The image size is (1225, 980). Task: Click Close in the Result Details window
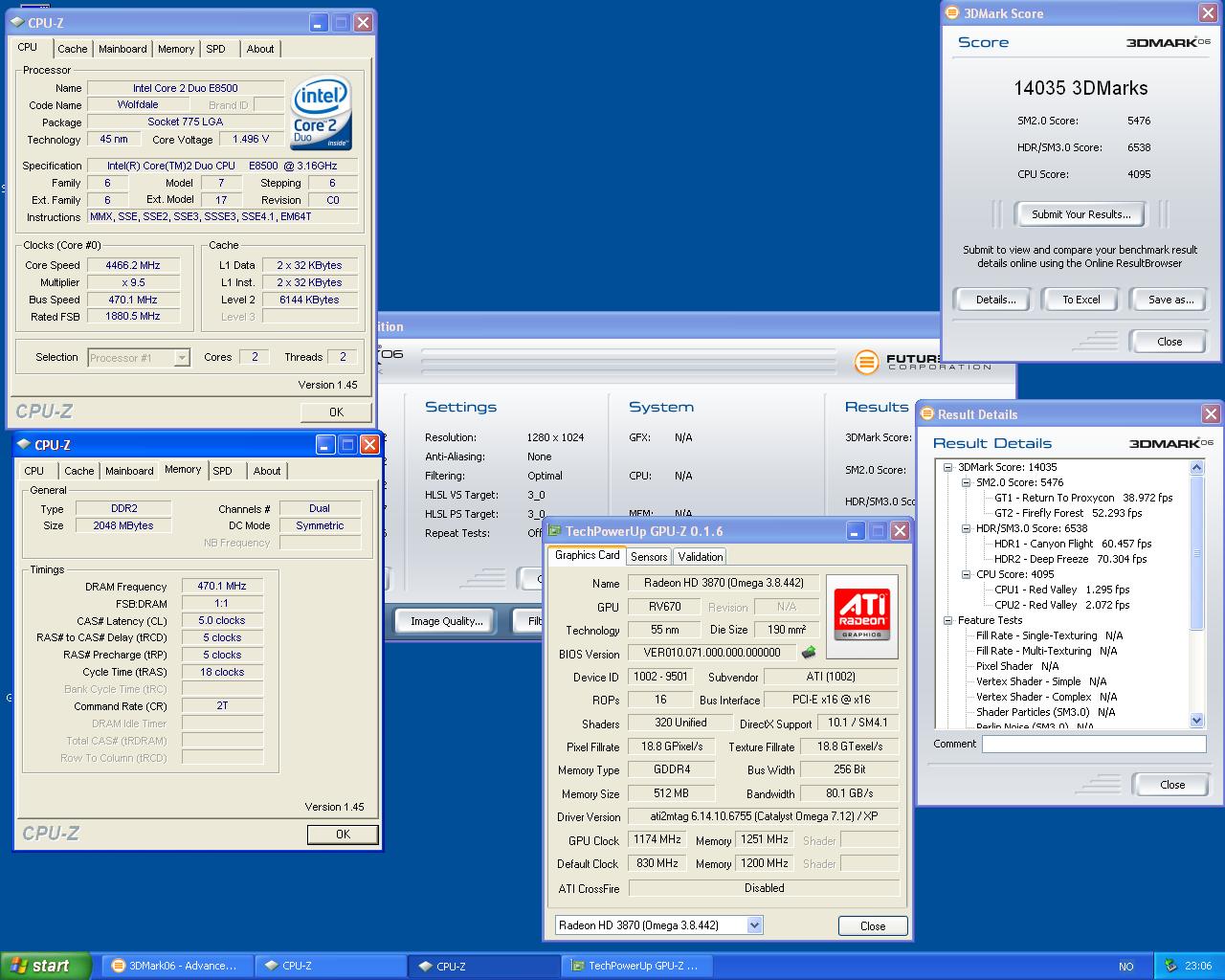pos(1172,785)
